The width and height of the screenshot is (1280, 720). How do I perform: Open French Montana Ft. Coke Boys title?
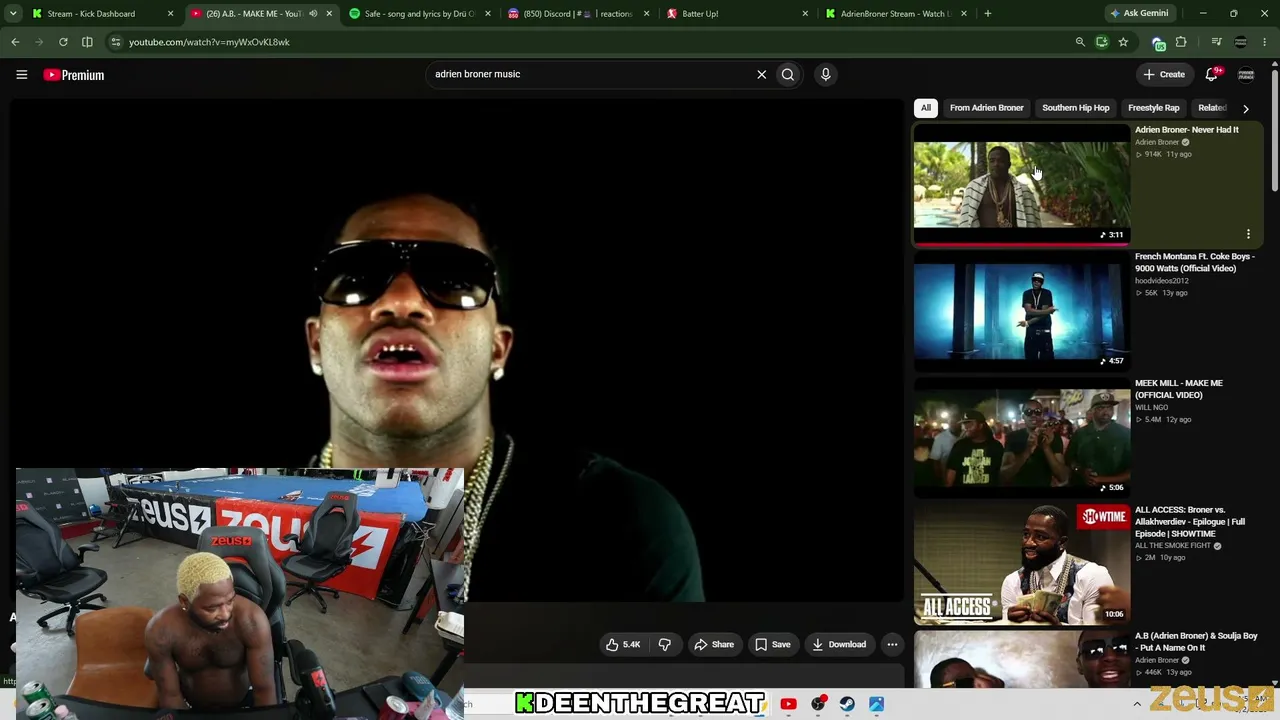[x=1195, y=263]
